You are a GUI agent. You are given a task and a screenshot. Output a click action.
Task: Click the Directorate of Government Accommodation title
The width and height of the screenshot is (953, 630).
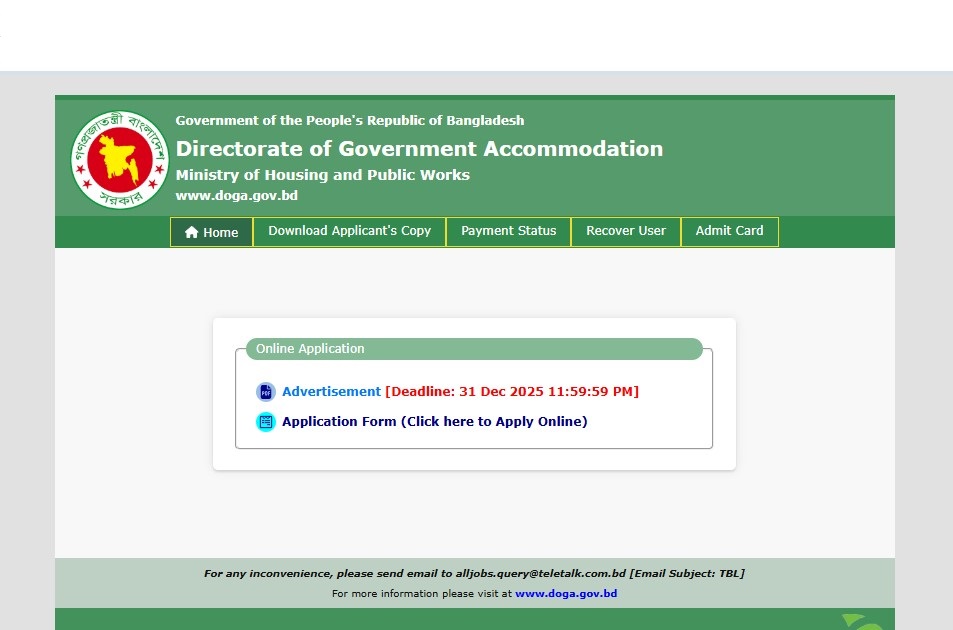pyautogui.click(x=419, y=149)
